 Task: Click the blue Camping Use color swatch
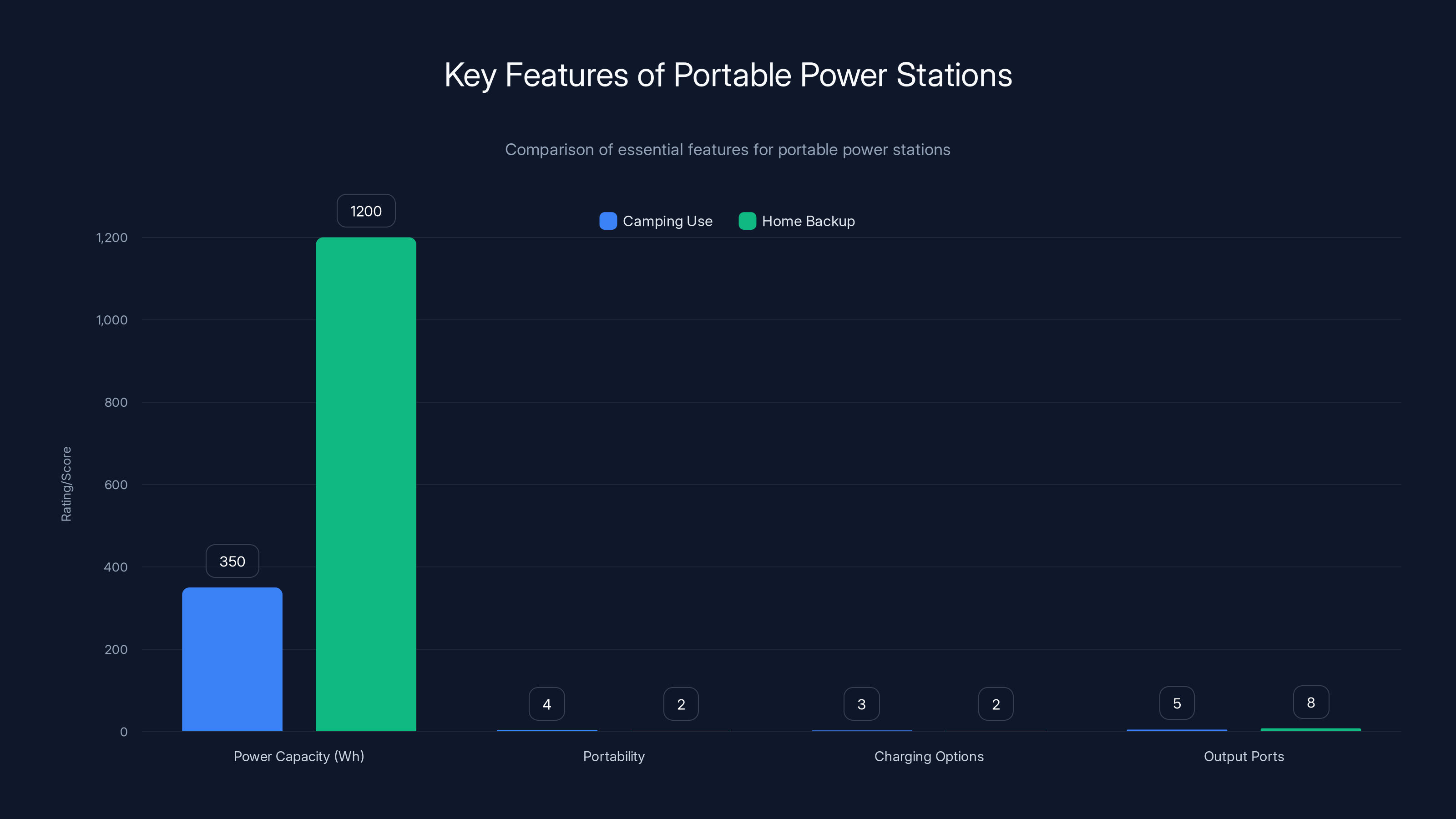[608, 221]
